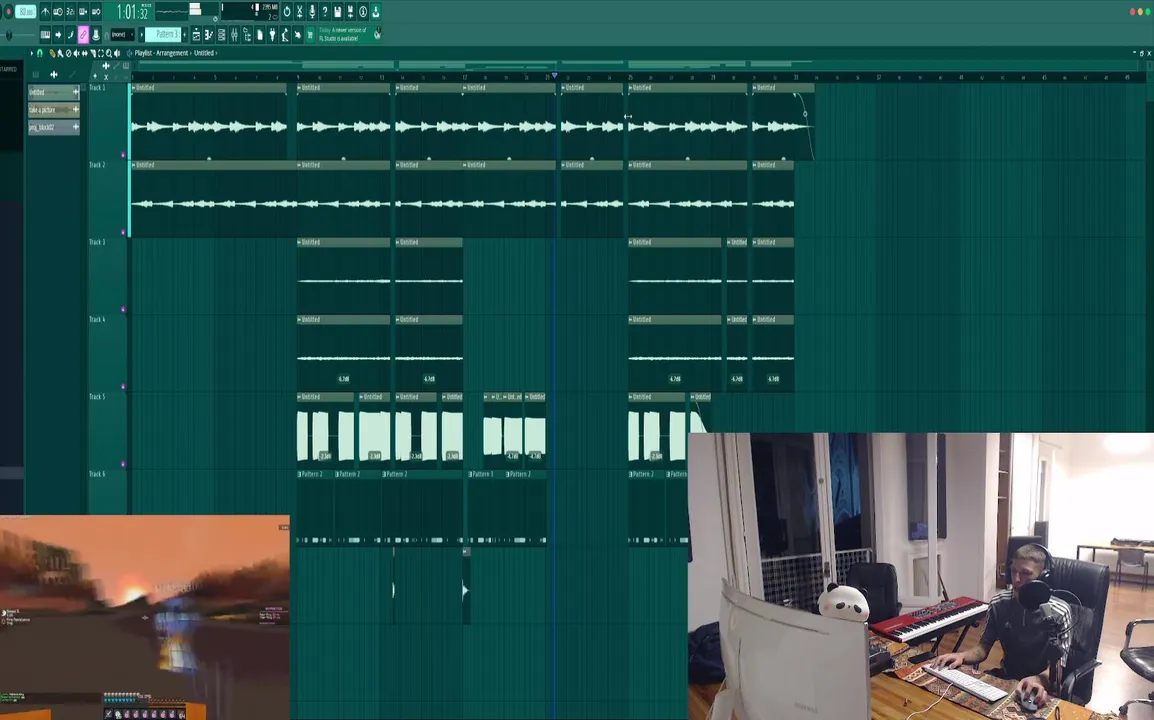Open the Channel rack icon

222,35
